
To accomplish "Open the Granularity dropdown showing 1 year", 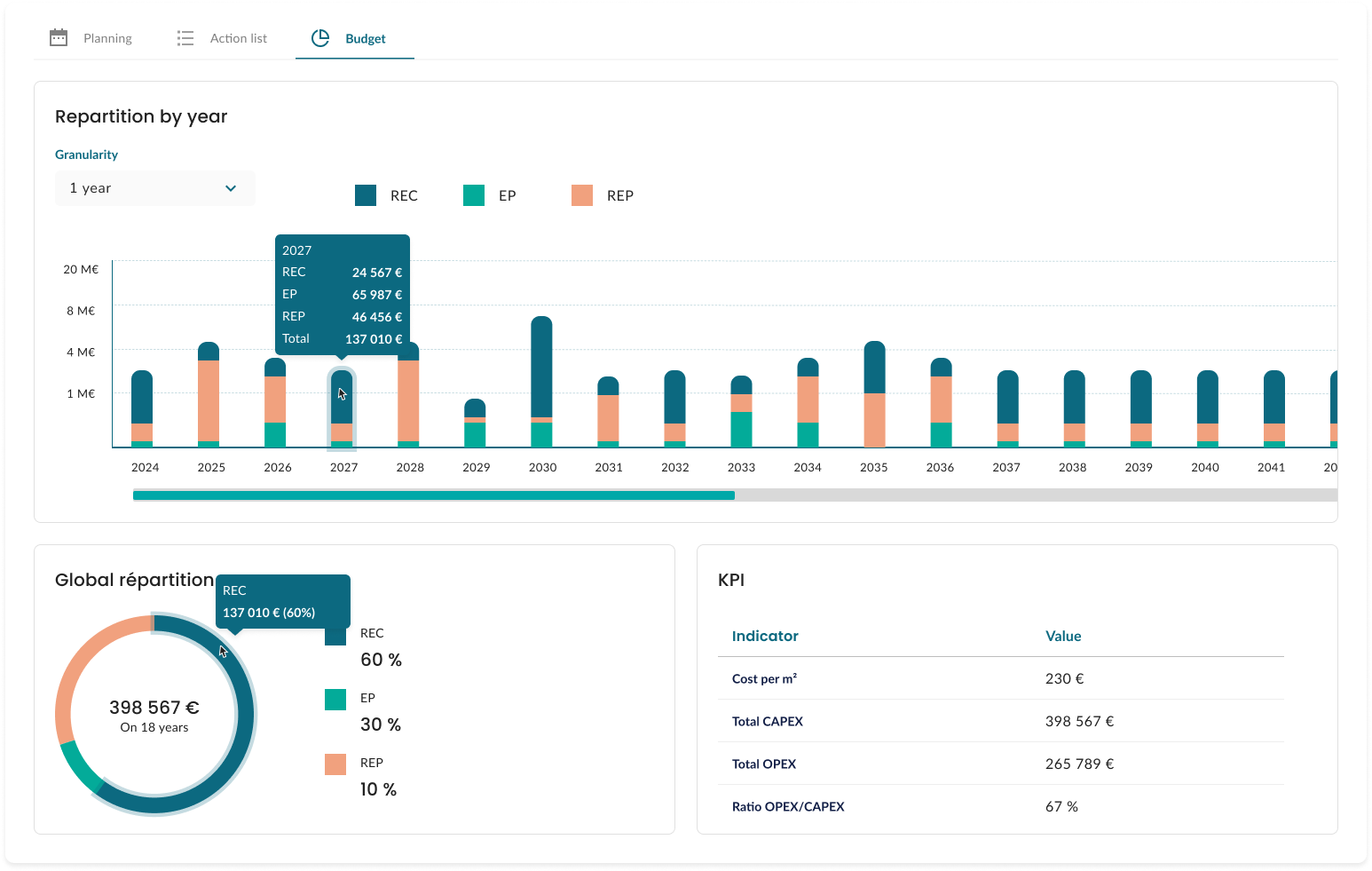I will (154, 188).
